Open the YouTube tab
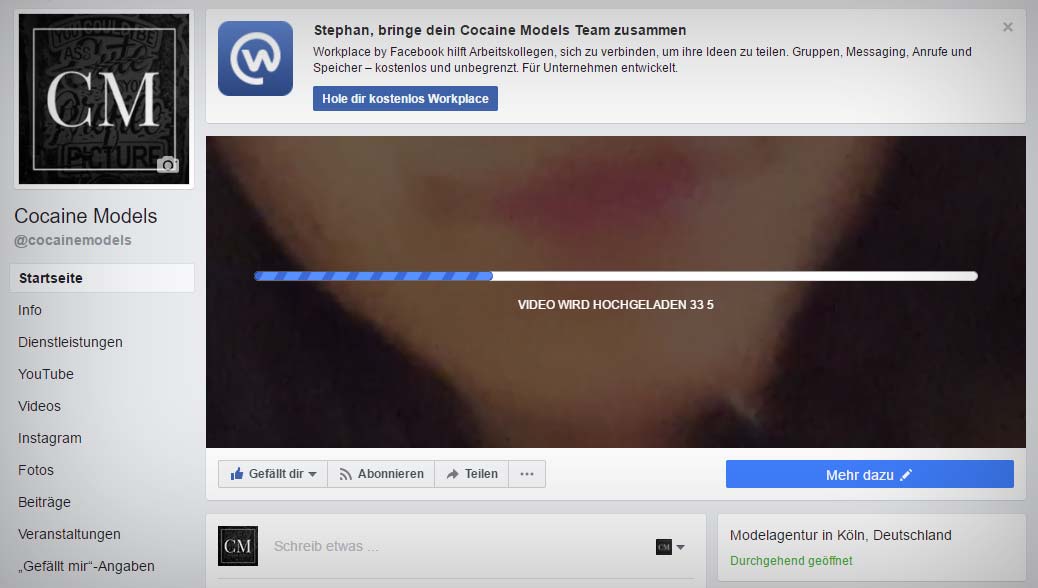This screenshot has width=1038, height=588. click(46, 374)
